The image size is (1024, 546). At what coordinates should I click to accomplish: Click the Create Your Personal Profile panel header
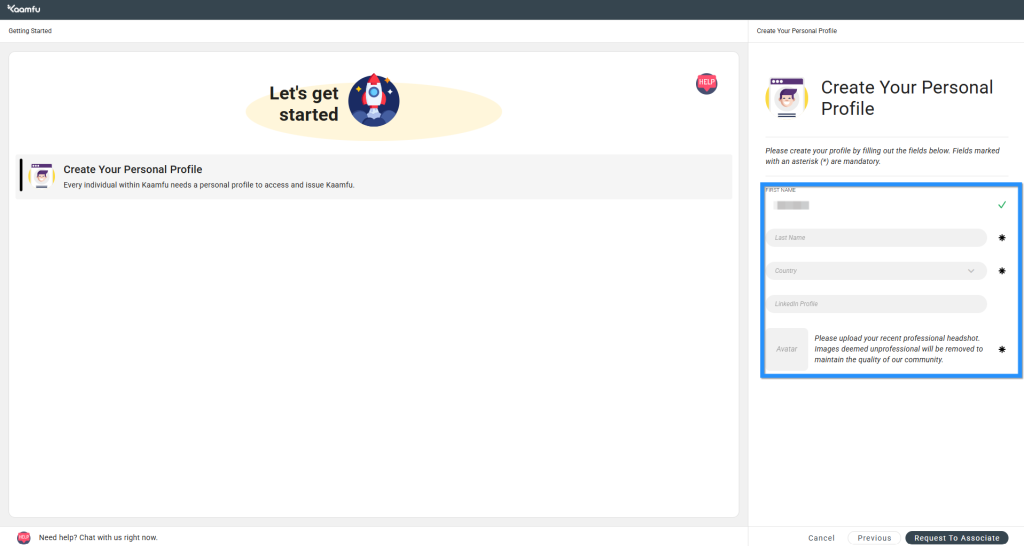point(796,31)
